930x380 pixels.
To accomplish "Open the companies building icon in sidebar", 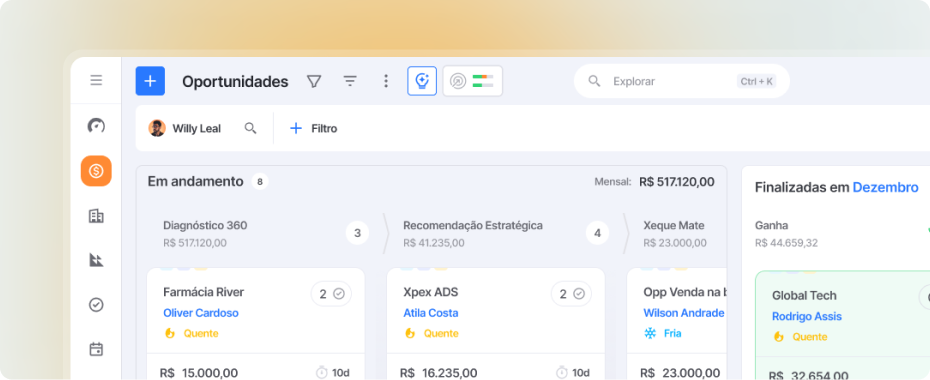I will pyautogui.click(x=96, y=216).
